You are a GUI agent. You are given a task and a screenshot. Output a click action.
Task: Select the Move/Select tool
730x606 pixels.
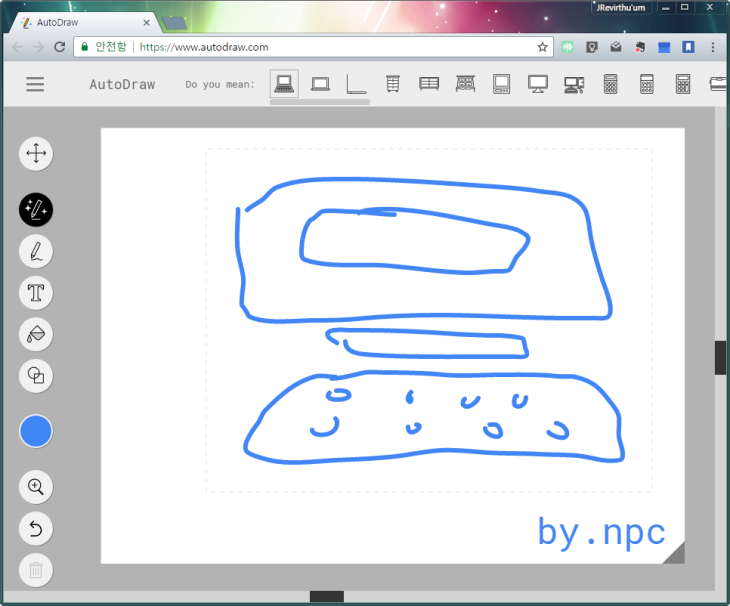point(36,154)
